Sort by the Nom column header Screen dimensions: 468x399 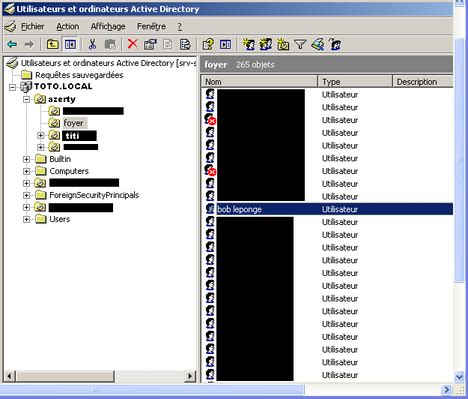(x=259, y=82)
